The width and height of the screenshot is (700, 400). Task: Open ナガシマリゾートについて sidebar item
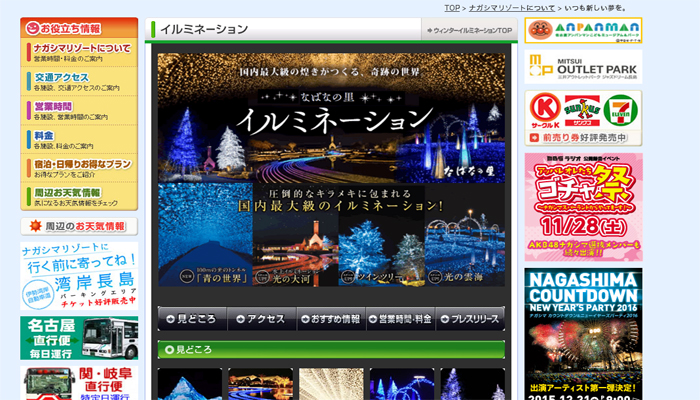coord(79,52)
